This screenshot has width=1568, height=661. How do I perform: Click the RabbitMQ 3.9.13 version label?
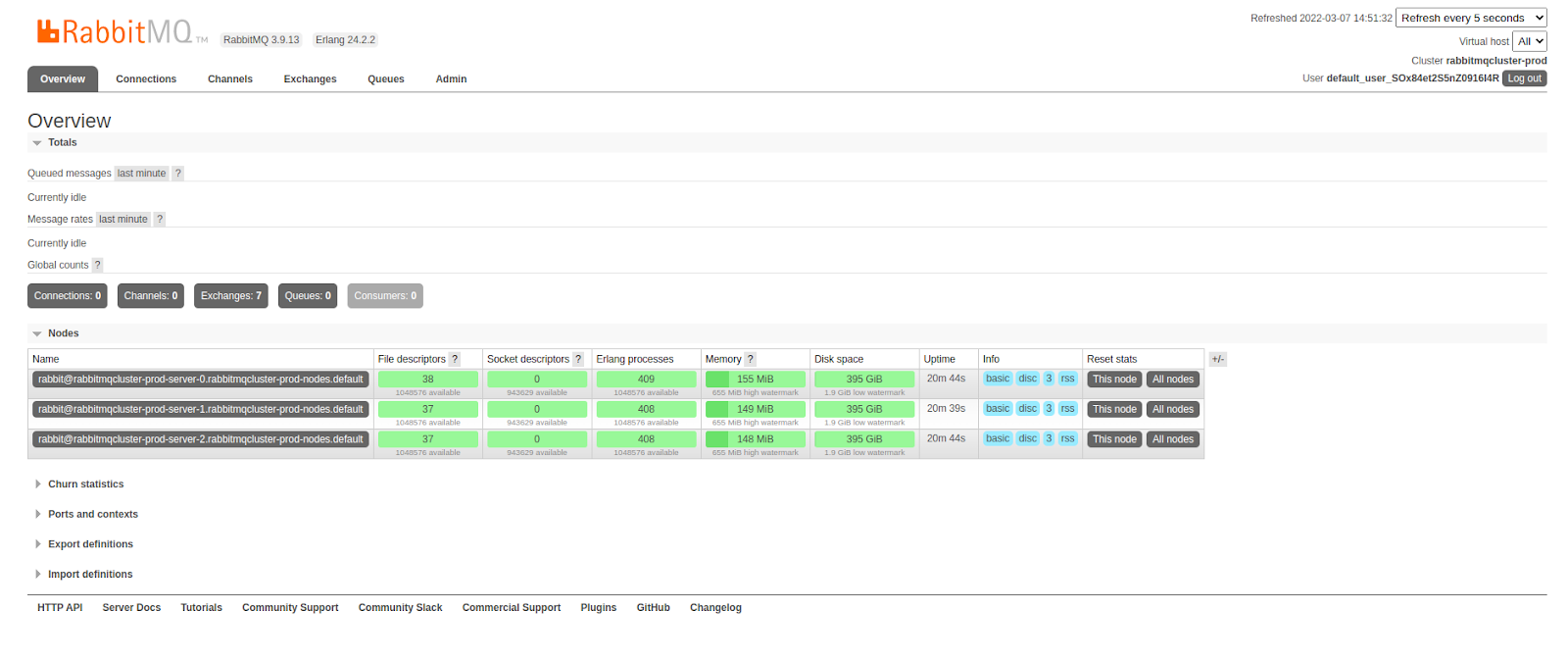(x=262, y=40)
